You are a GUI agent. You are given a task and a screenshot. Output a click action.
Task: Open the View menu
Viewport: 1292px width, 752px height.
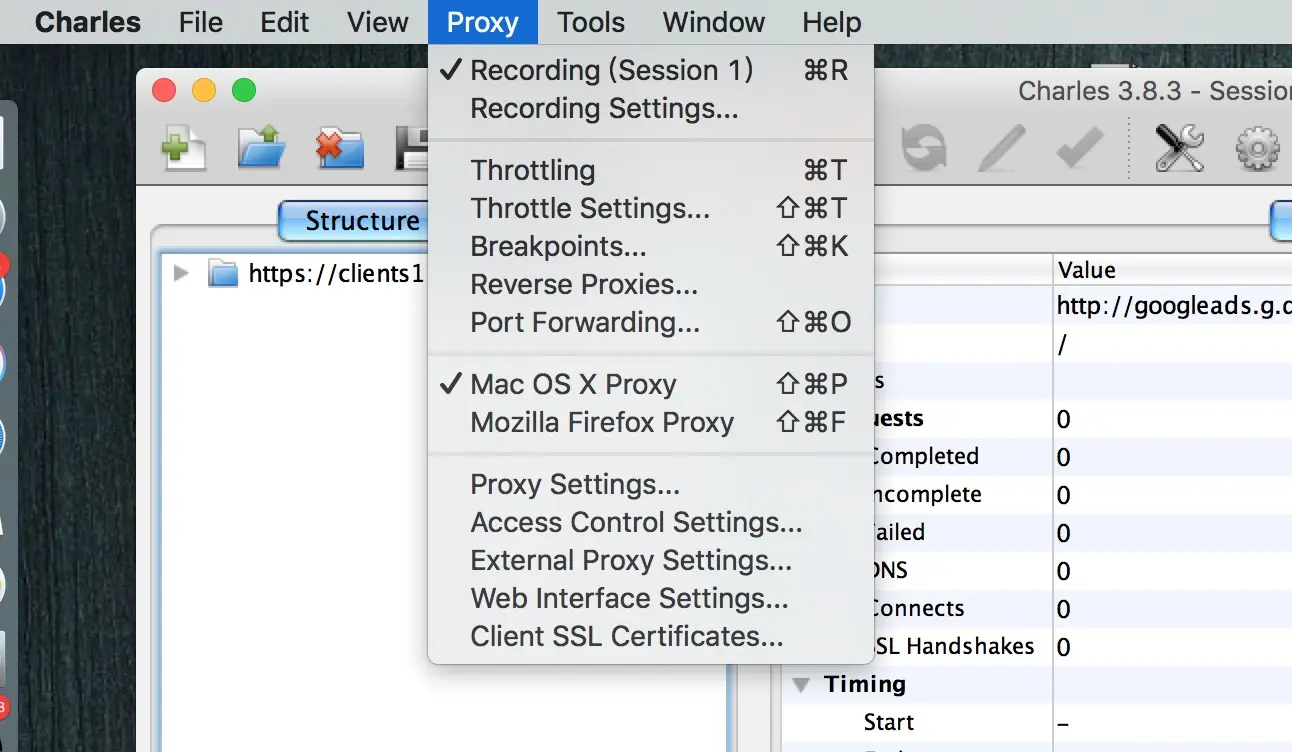(x=377, y=22)
